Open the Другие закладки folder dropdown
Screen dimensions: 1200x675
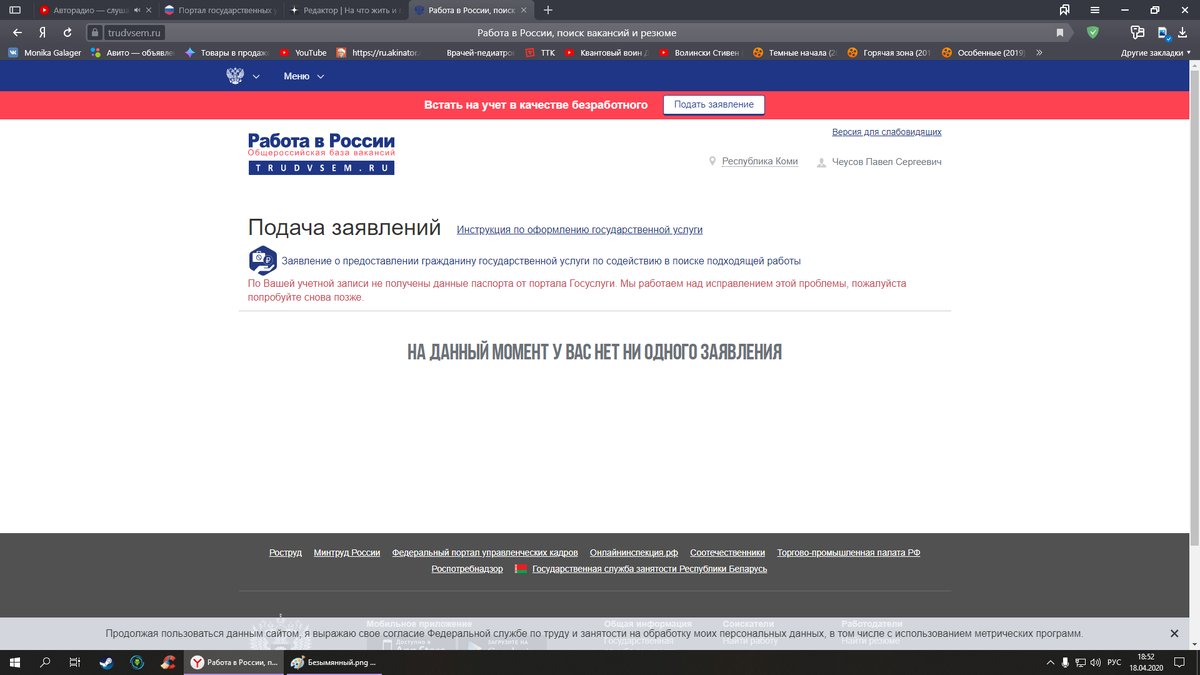click(1157, 52)
